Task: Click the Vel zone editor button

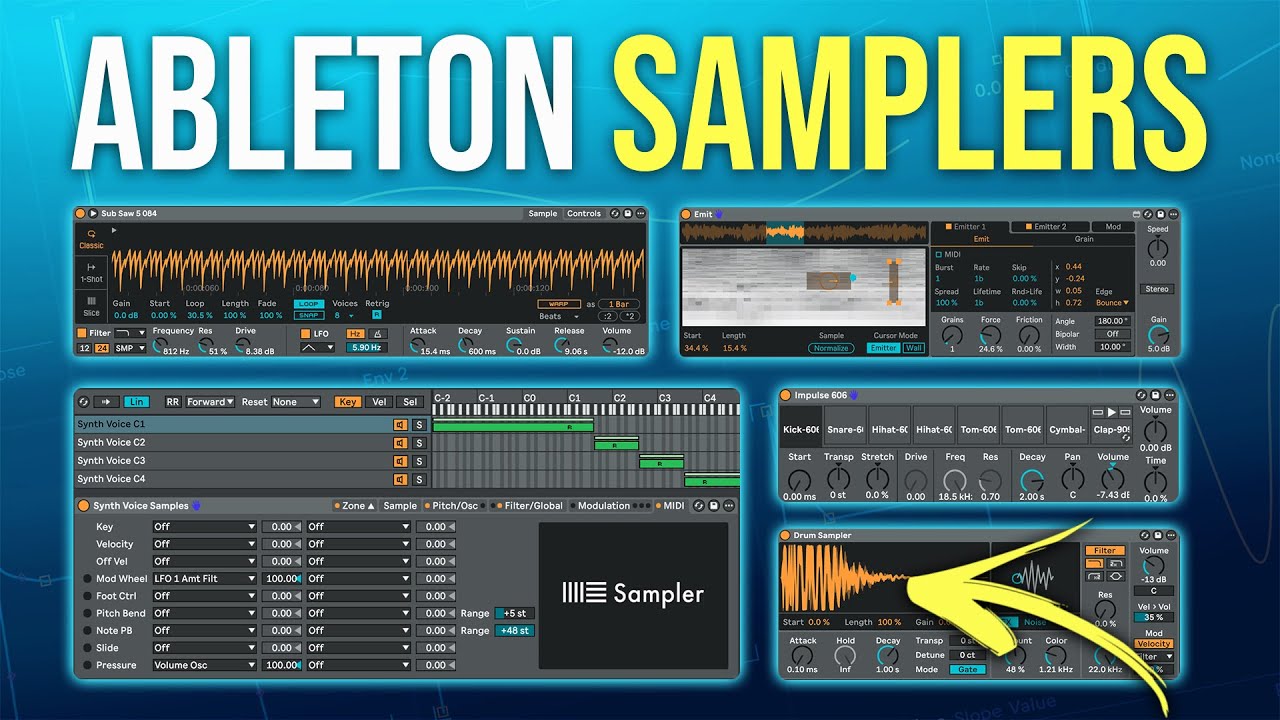Action: [379, 402]
